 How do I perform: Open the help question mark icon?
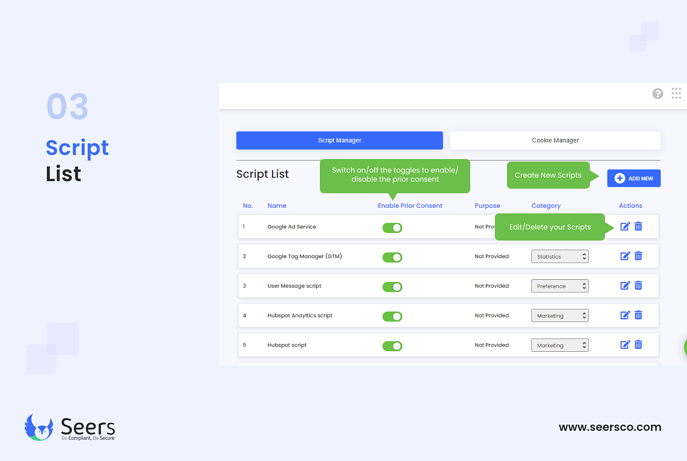pyautogui.click(x=657, y=93)
